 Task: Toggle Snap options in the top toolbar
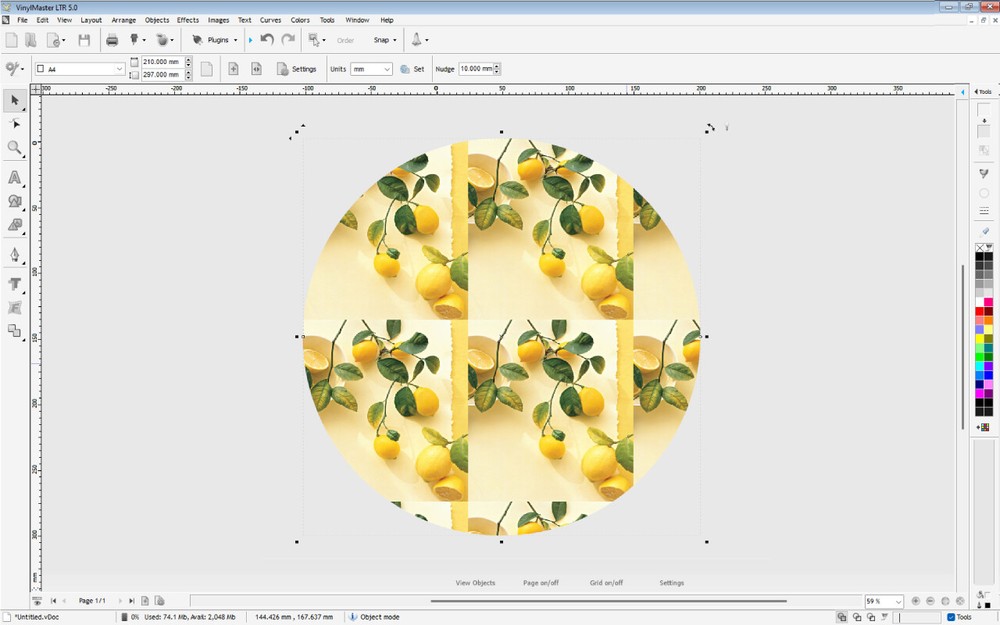pyautogui.click(x=385, y=39)
